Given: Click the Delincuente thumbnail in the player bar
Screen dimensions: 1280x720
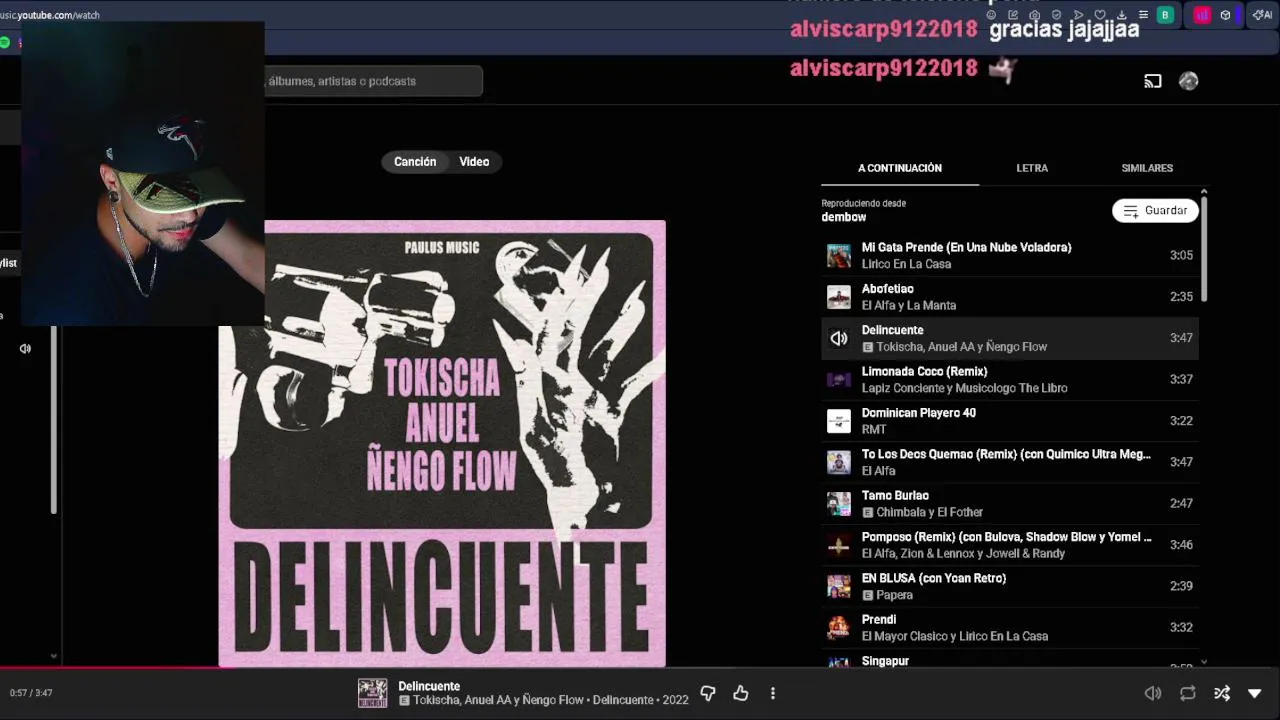Looking at the screenshot, I should click(373, 693).
